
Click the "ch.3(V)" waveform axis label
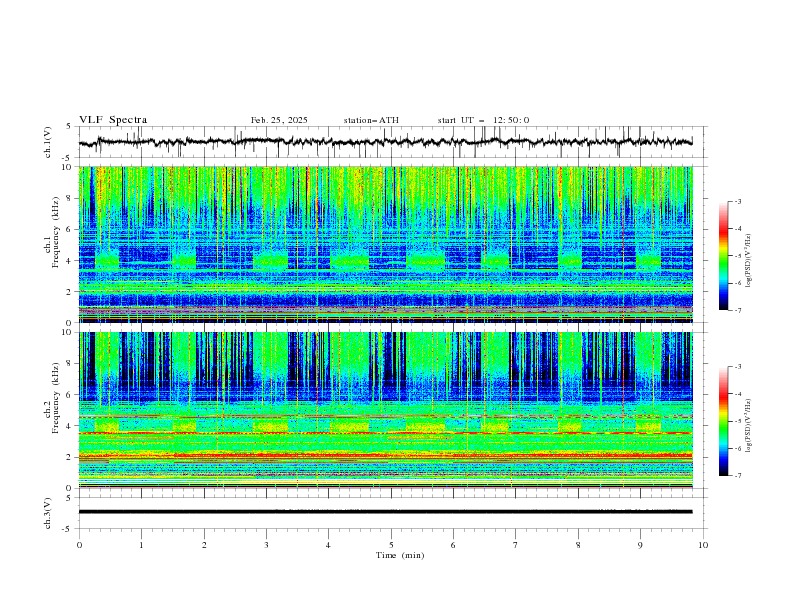pos(48,513)
